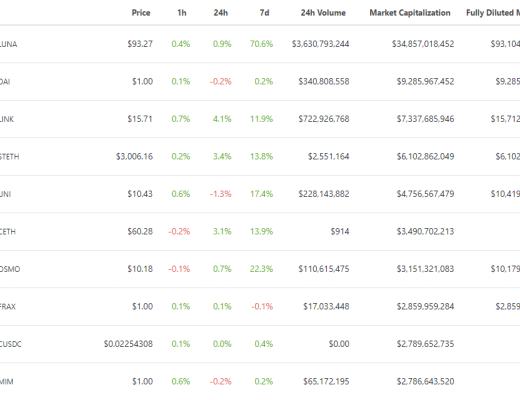Select LUNA's 70.6% seven-day change

(261, 44)
